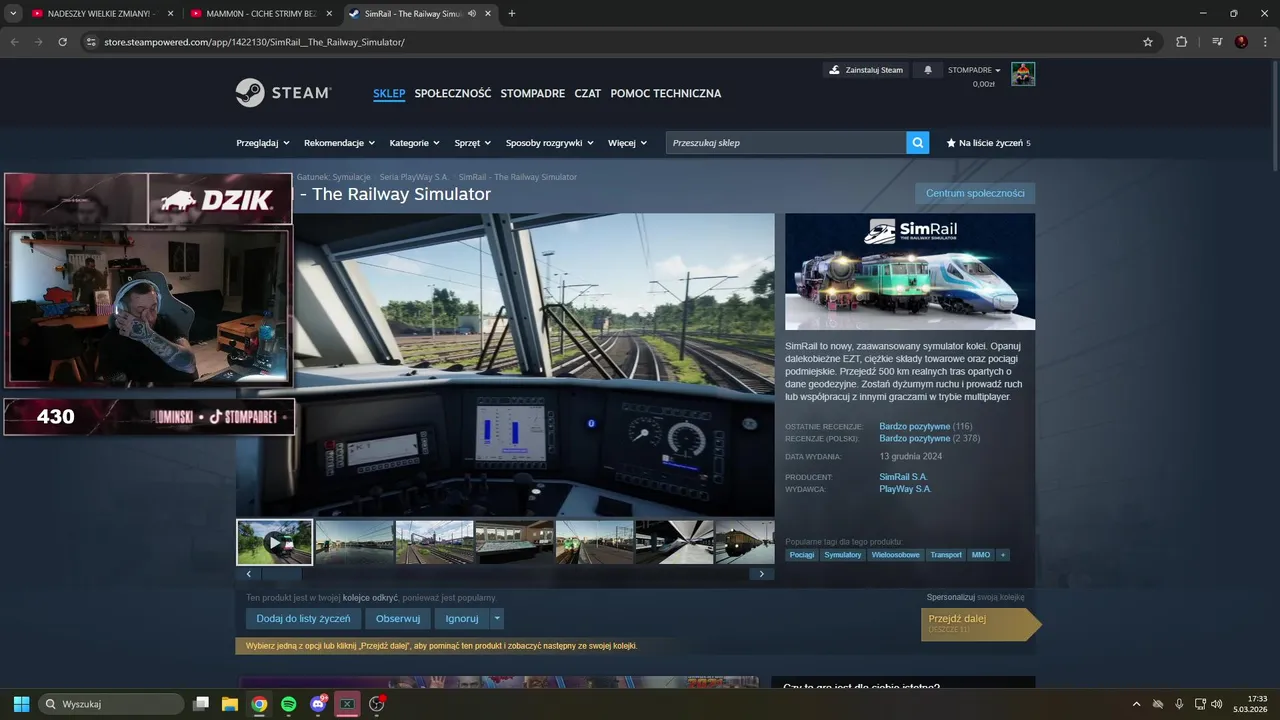The image size is (1280, 720).
Task: Open developer SimRail S.A. link
Action: [903, 477]
